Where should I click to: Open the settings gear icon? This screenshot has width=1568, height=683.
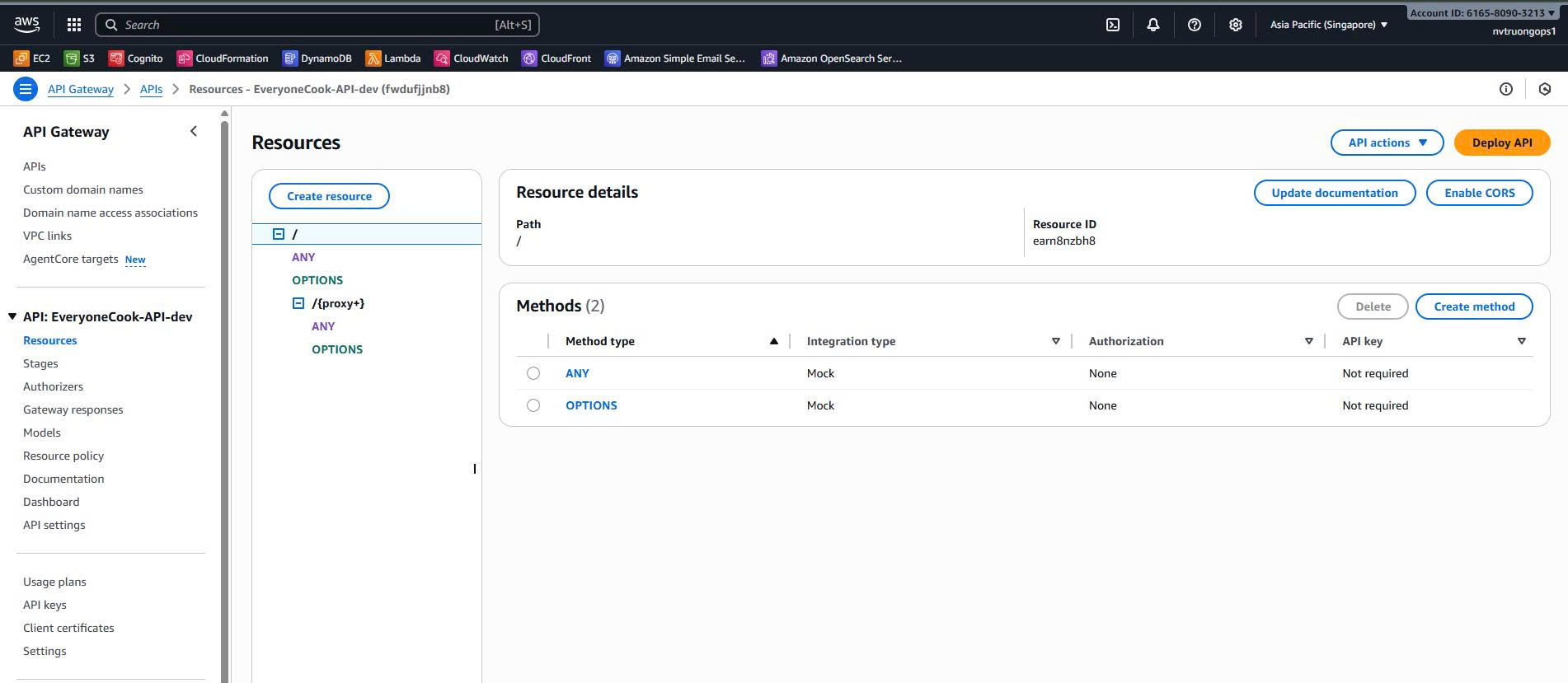1235,25
